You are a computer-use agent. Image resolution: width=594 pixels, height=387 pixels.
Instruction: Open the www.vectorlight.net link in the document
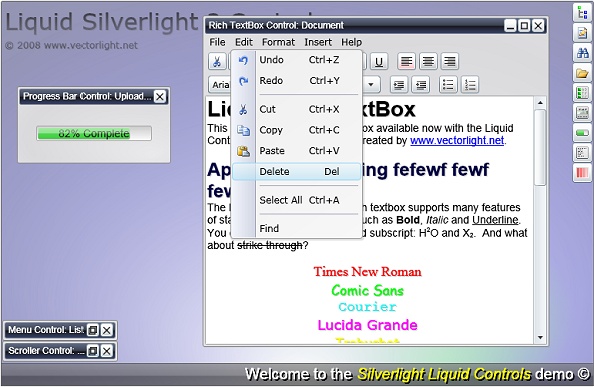coord(457,140)
